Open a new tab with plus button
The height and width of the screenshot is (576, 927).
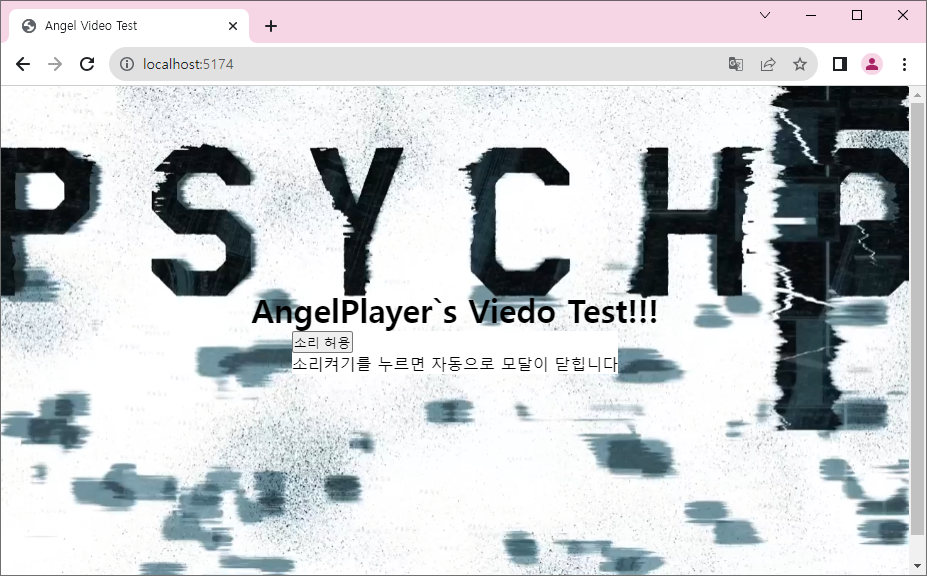point(271,26)
